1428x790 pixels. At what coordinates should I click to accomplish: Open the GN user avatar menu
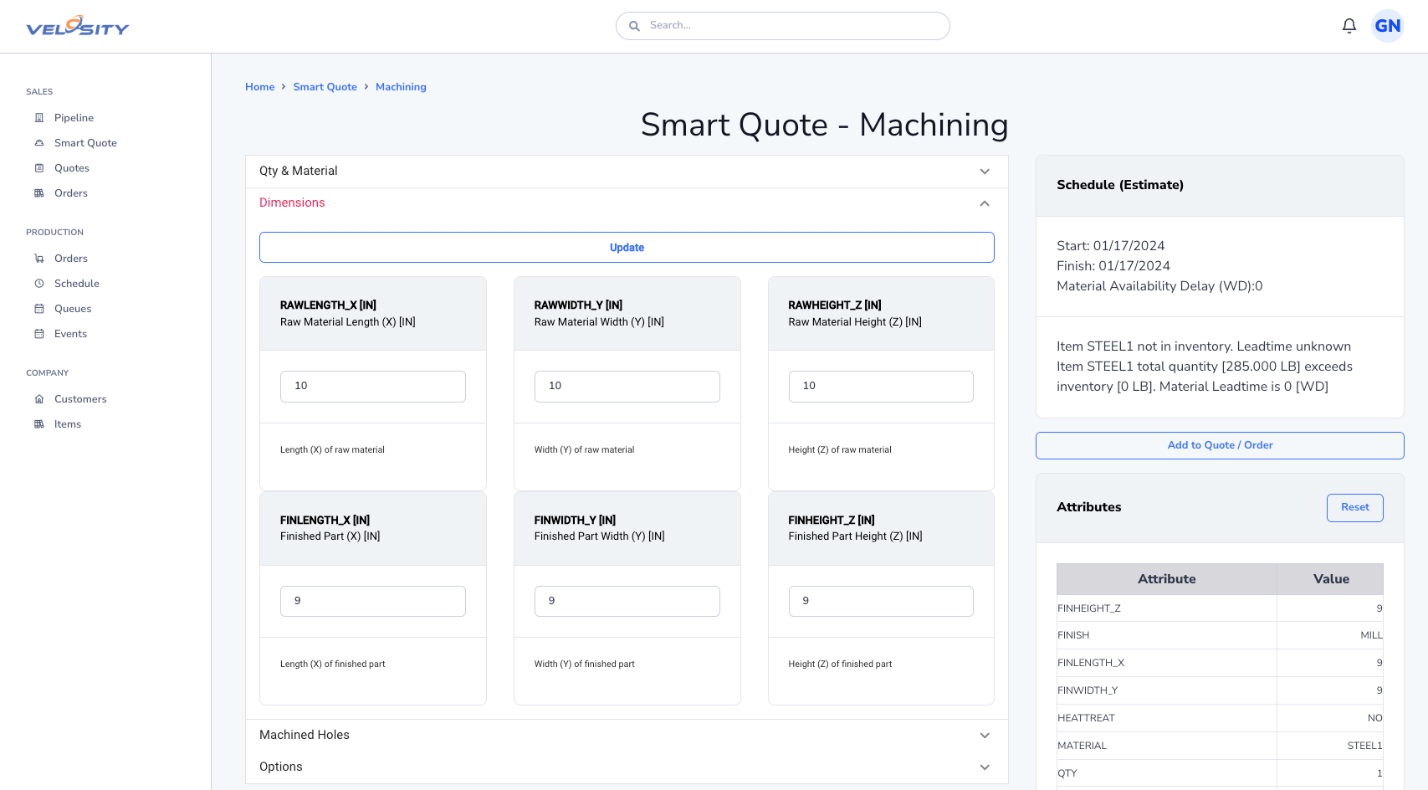tap(1387, 26)
